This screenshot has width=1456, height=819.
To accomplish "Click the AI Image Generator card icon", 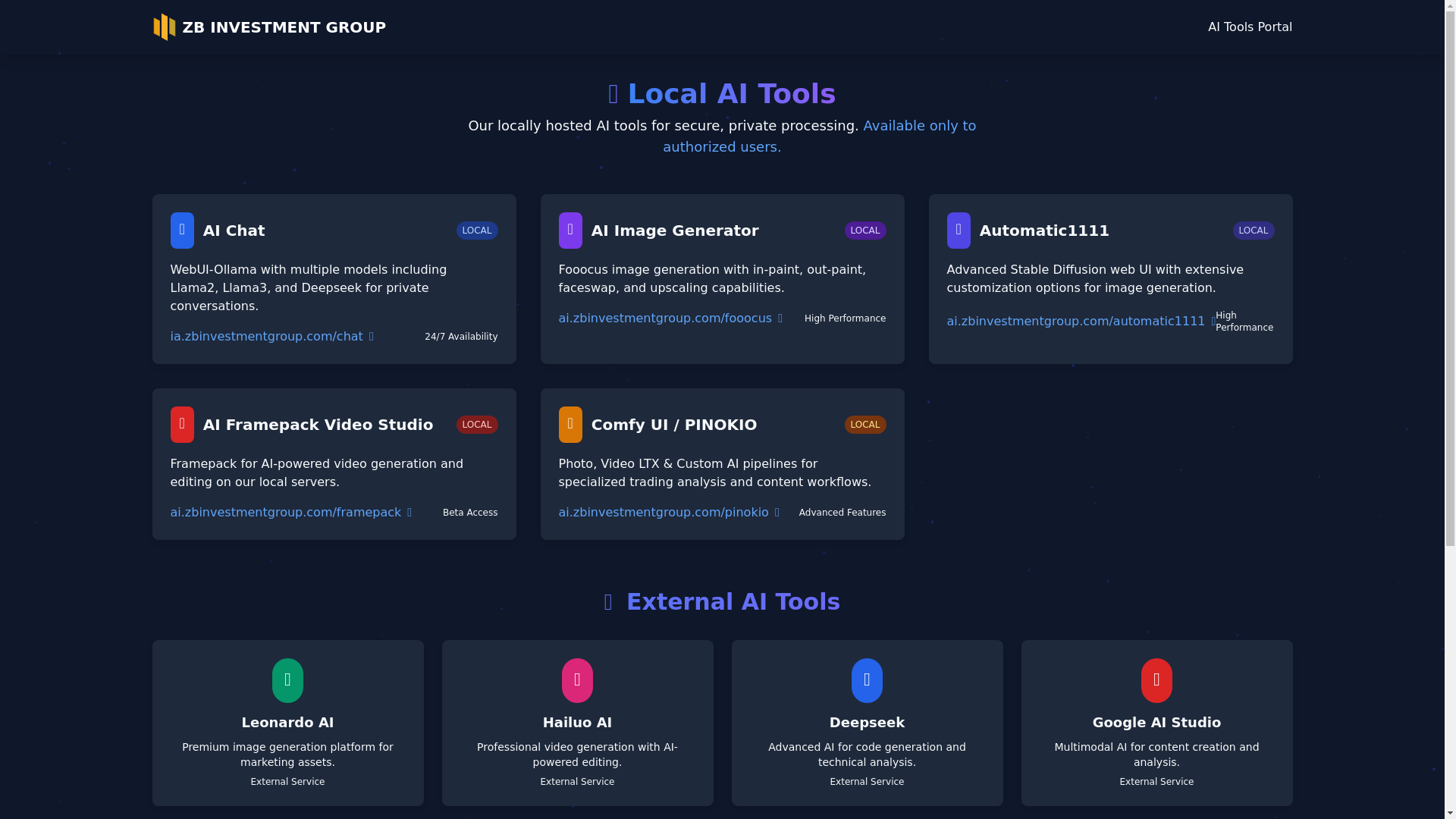I will (570, 231).
